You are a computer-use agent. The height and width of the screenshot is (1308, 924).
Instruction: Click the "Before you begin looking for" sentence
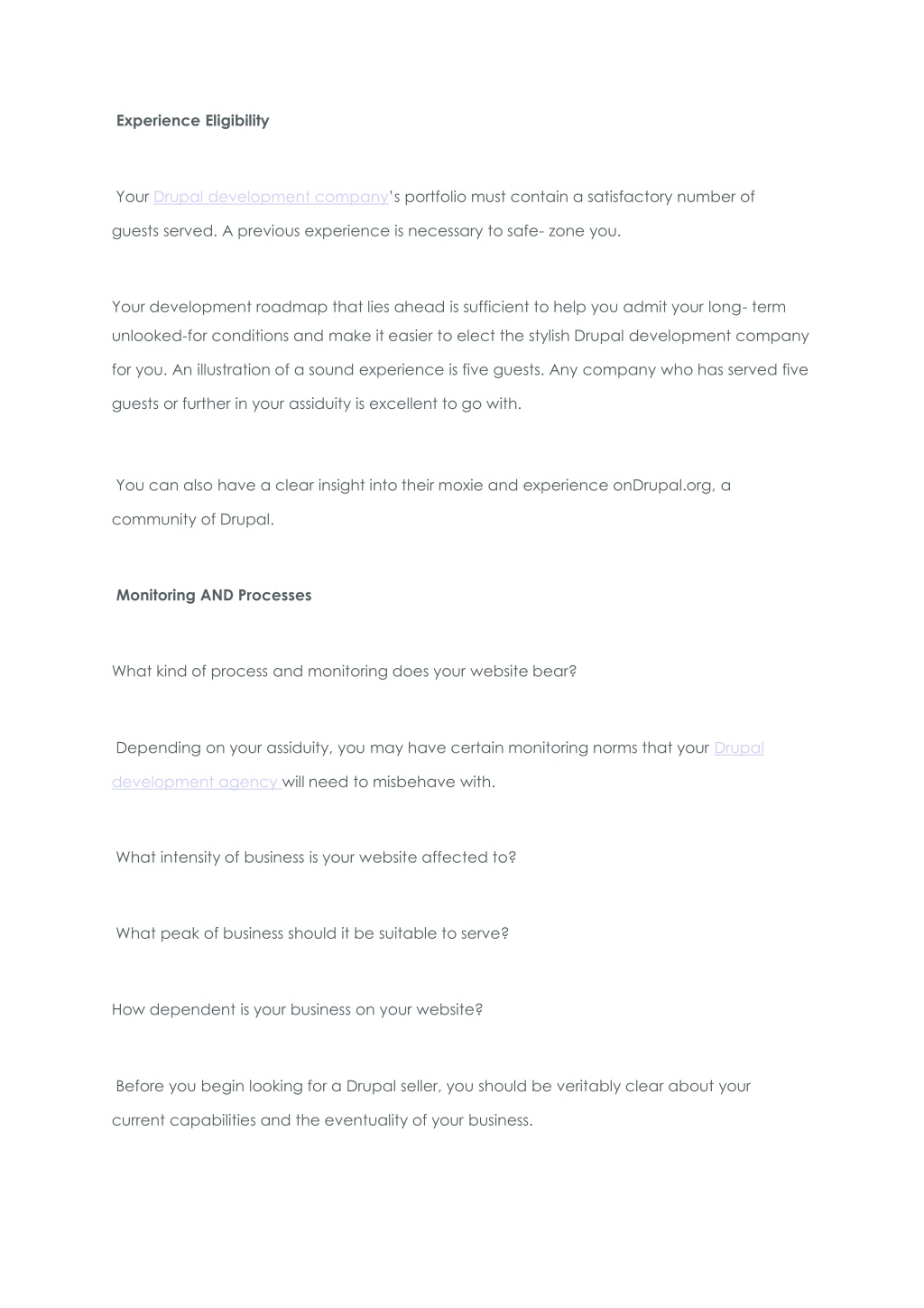433,1086
